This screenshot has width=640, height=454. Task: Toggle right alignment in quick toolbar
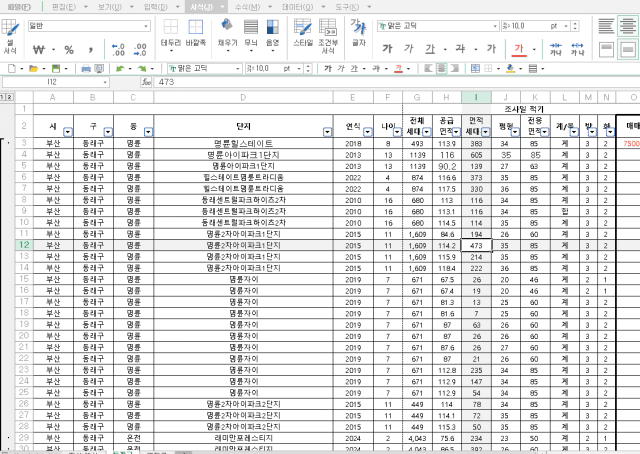point(454,69)
